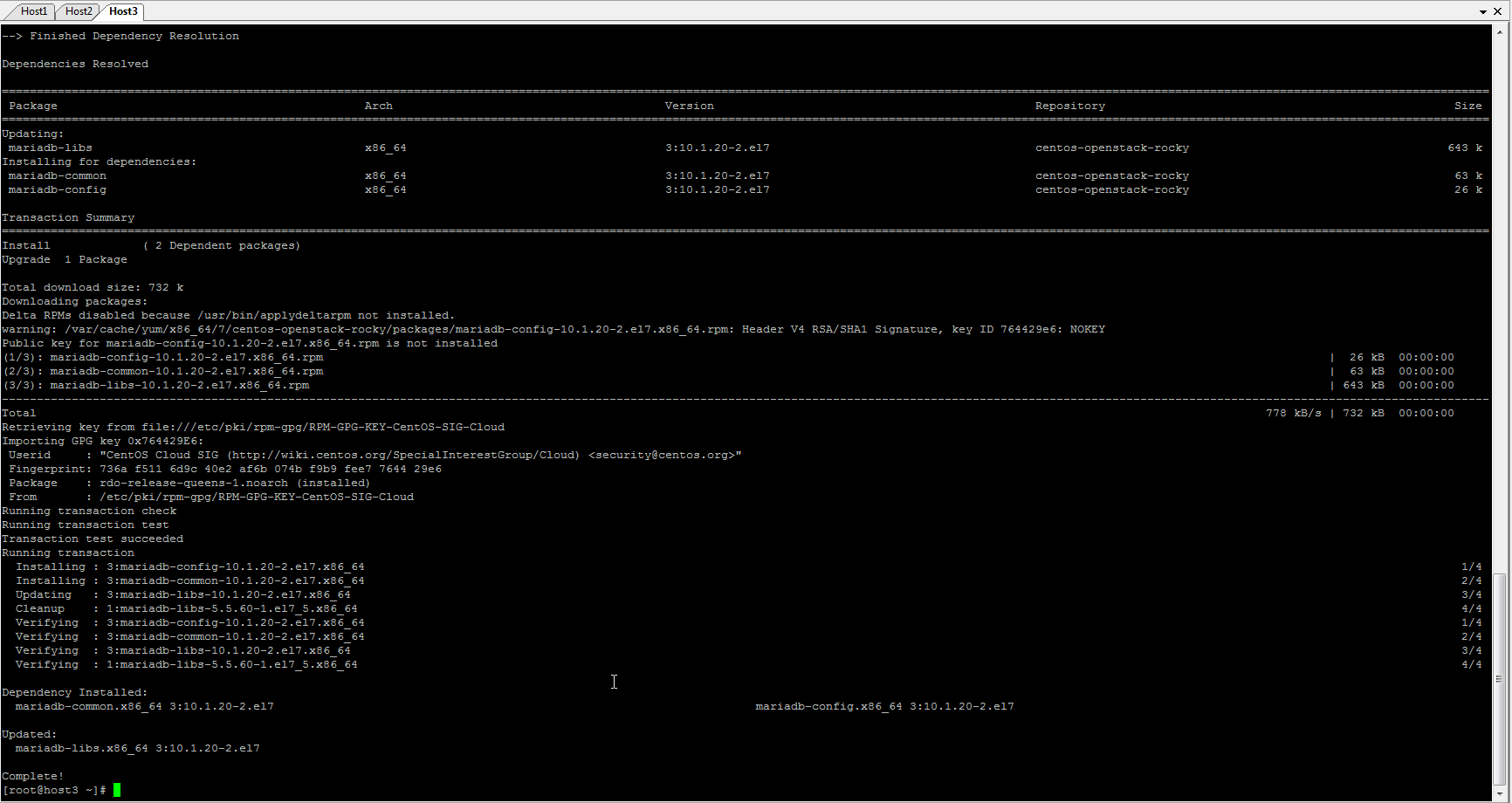Switch to the Host1 session tab

tap(33, 11)
